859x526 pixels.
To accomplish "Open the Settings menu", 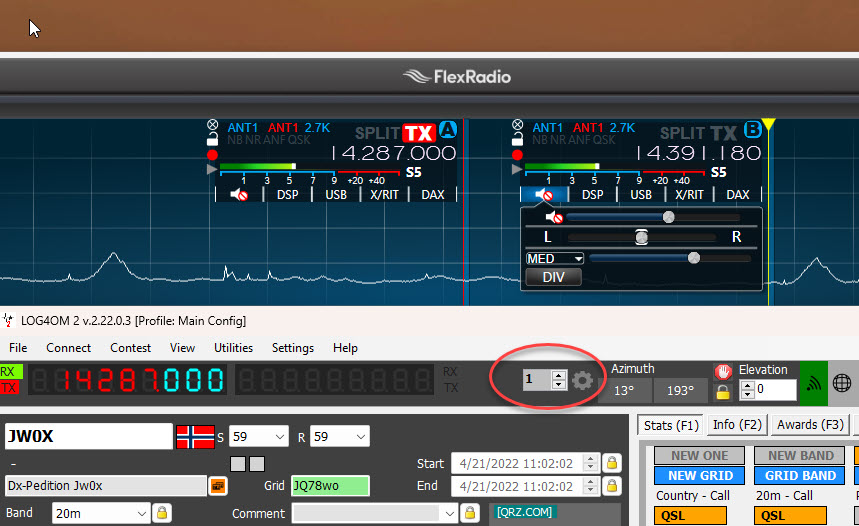I will tap(293, 348).
